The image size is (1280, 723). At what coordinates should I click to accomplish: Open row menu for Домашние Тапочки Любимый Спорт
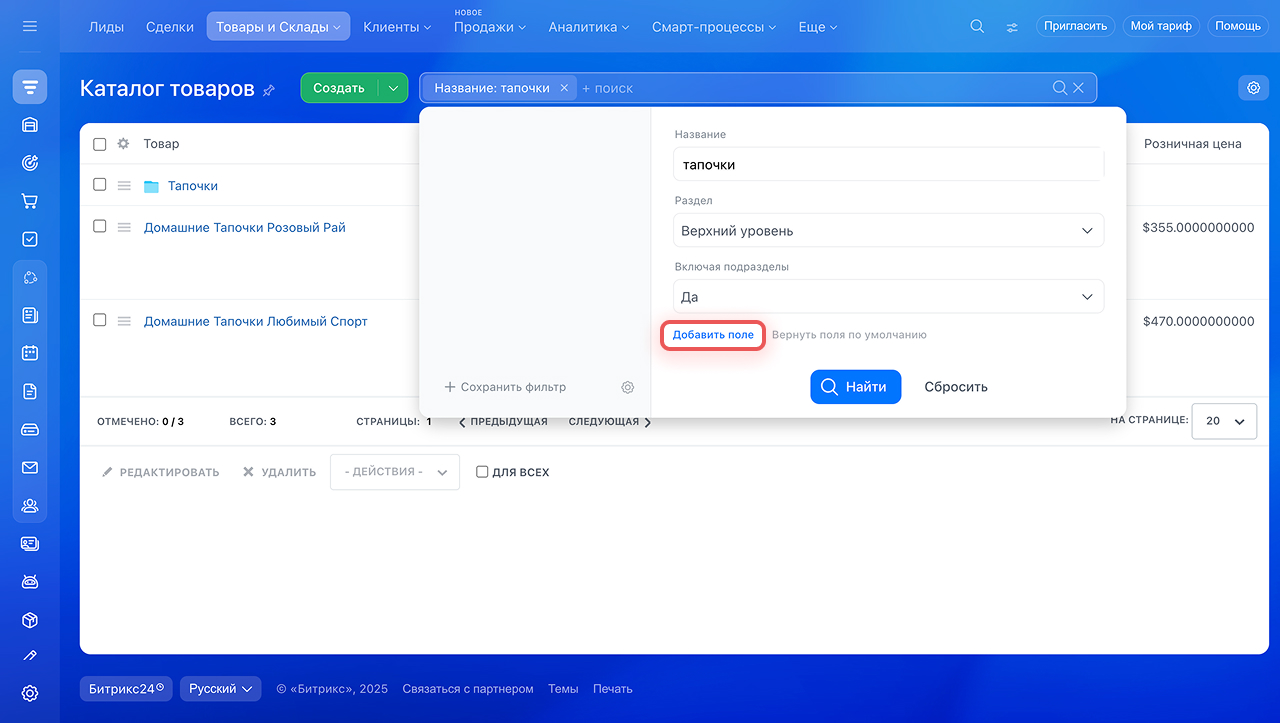124,321
